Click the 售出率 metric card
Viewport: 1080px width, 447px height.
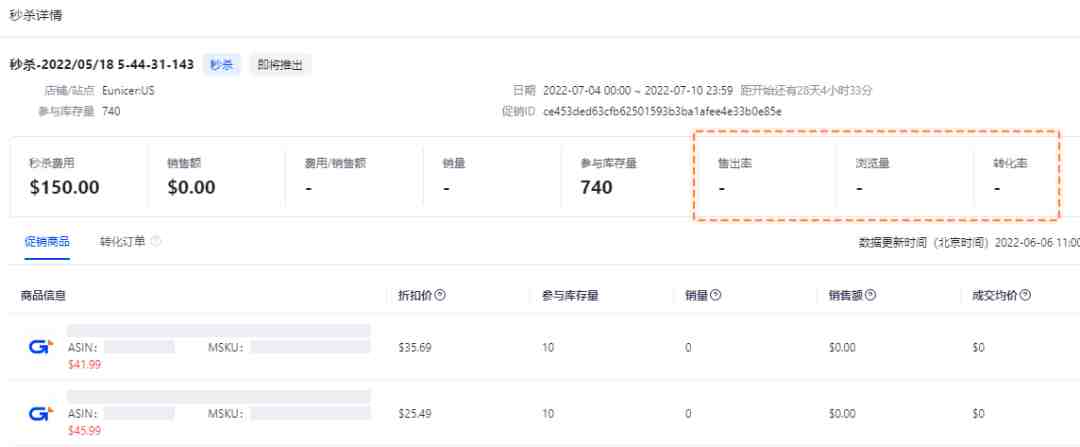[x=767, y=177]
